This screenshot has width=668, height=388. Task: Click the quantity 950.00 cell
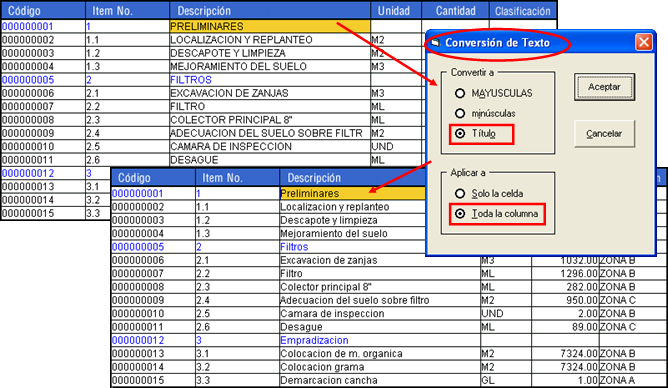tap(565, 300)
